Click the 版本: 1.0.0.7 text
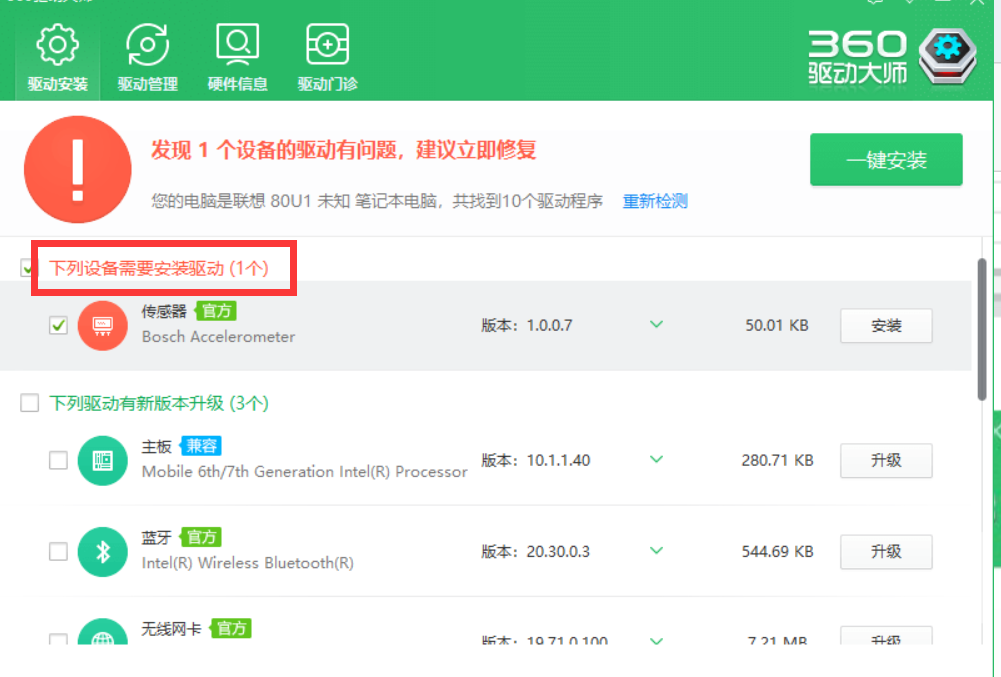1001x677 pixels. click(527, 325)
